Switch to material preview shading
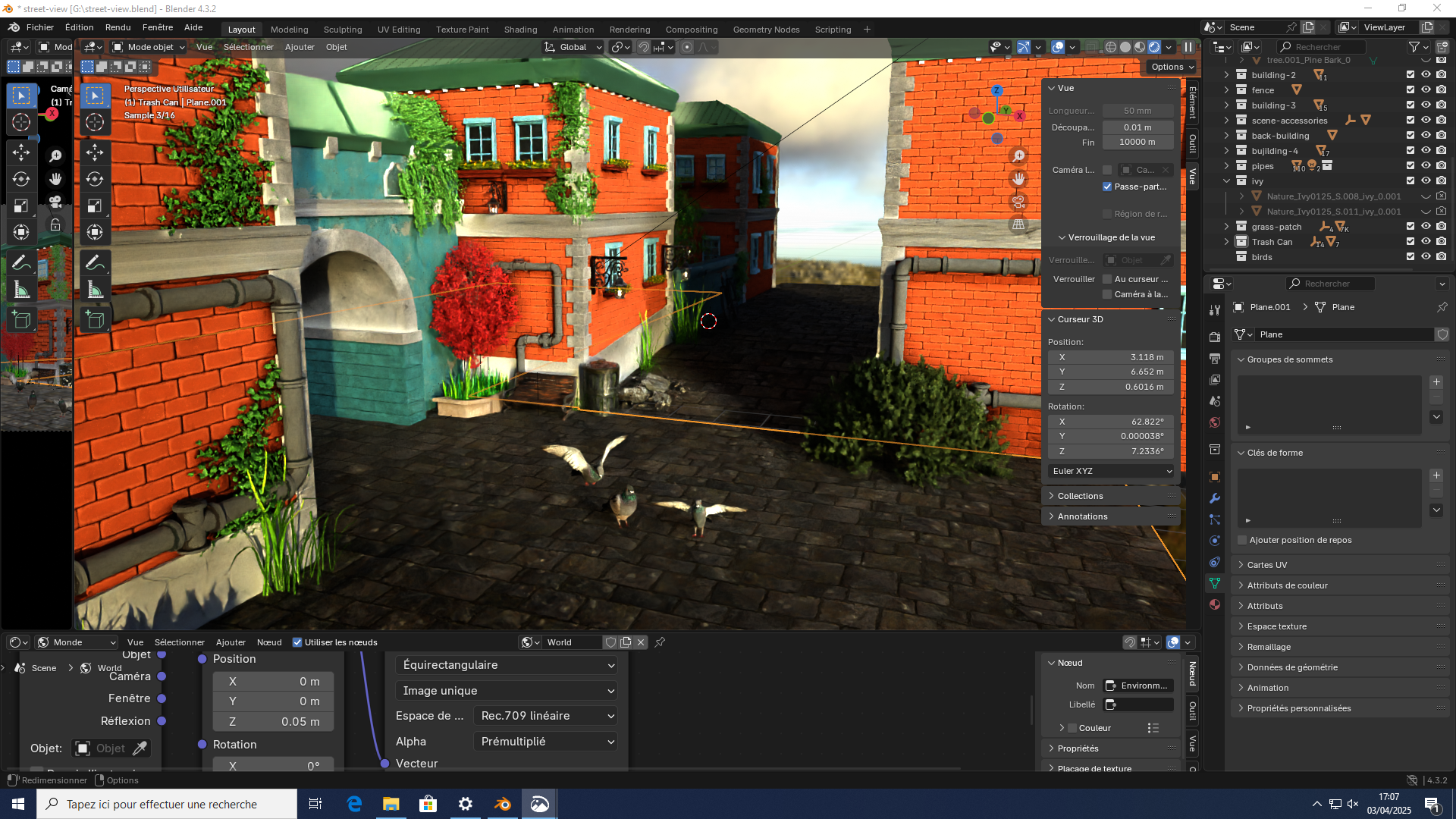This screenshot has height=819, width=1456. (x=1140, y=47)
